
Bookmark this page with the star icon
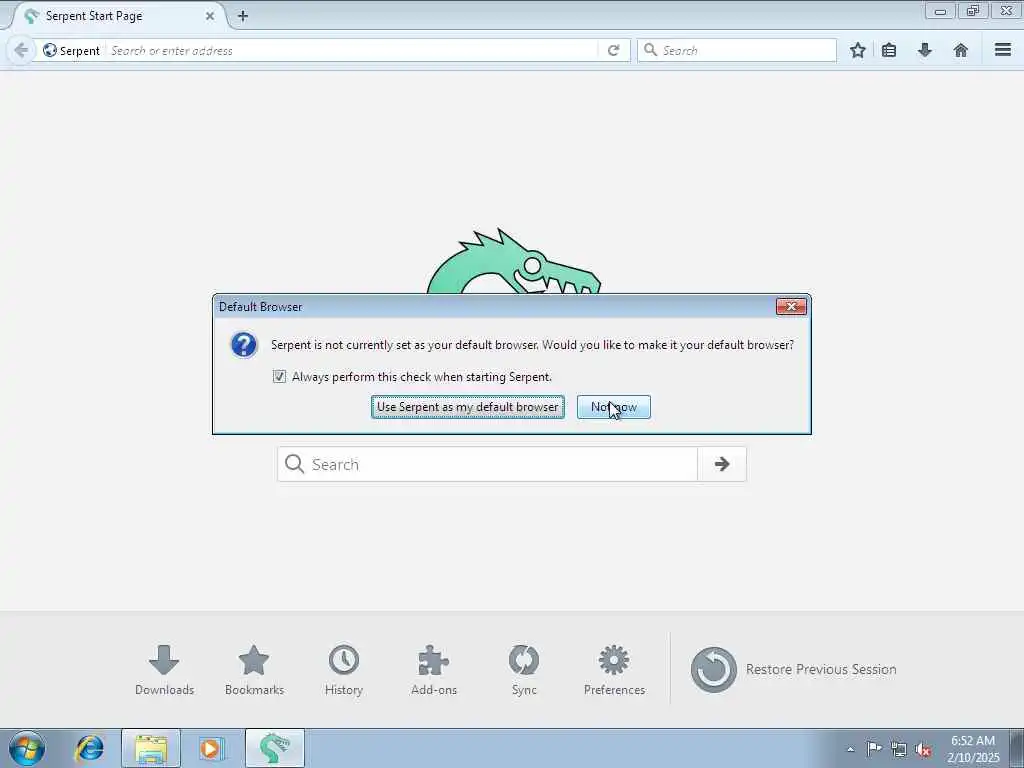pyautogui.click(x=857, y=50)
